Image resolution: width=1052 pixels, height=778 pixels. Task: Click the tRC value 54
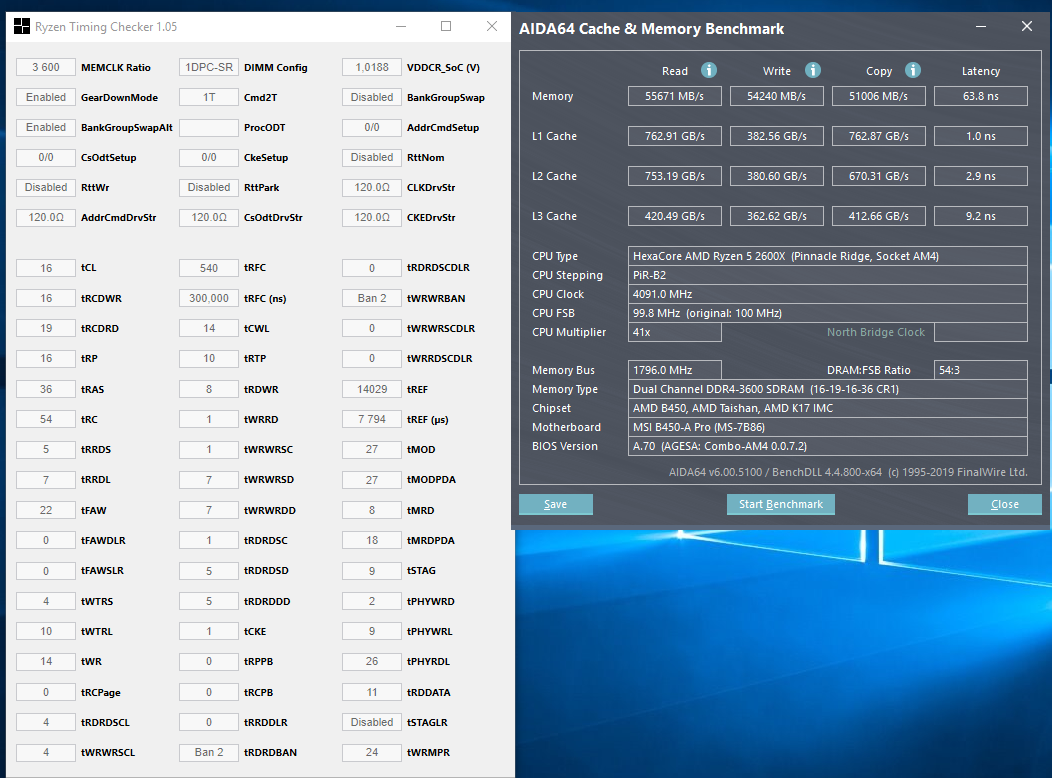46,419
